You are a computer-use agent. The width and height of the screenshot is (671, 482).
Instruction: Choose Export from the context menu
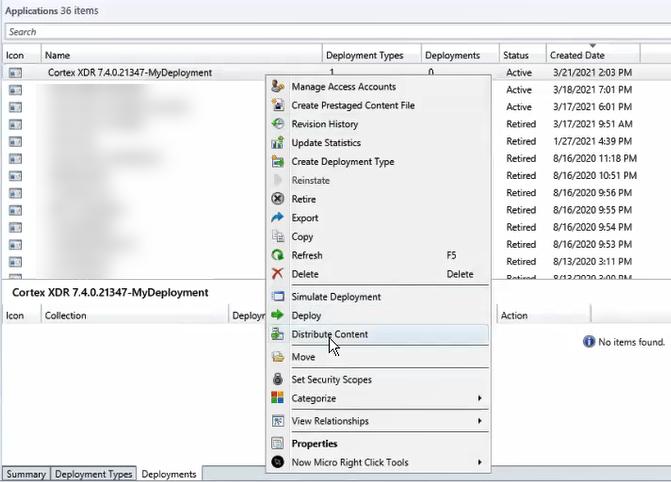(378, 218)
